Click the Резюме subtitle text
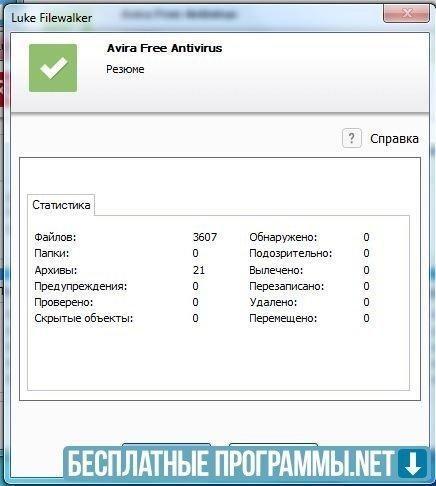Image resolution: width=436 pixels, height=486 pixels. click(125, 69)
